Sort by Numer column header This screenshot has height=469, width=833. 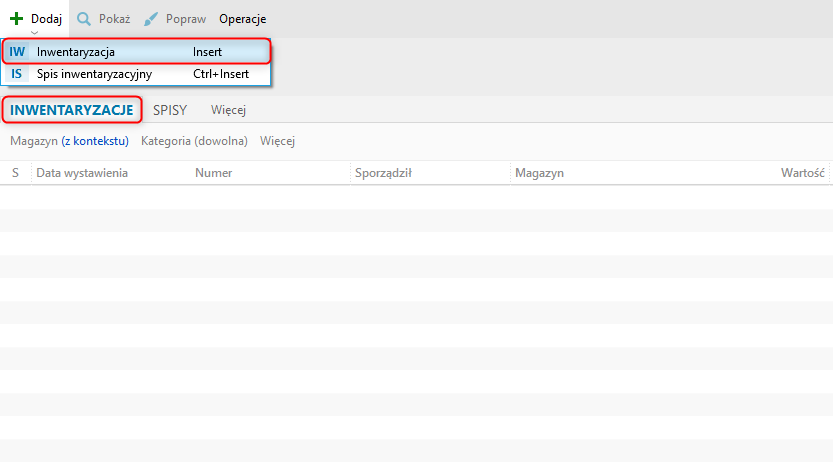click(x=214, y=173)
